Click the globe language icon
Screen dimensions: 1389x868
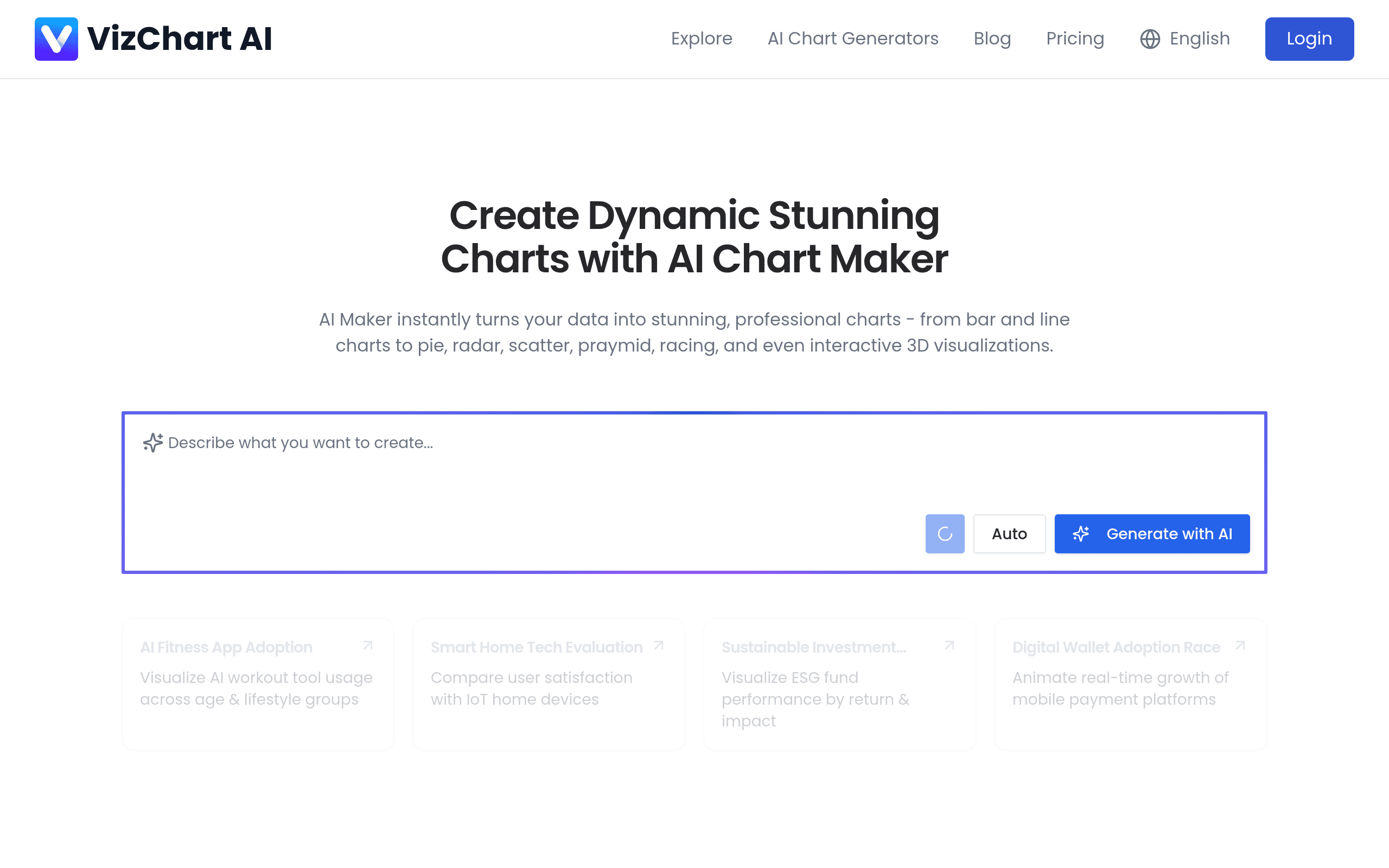tap(1150, 39)
